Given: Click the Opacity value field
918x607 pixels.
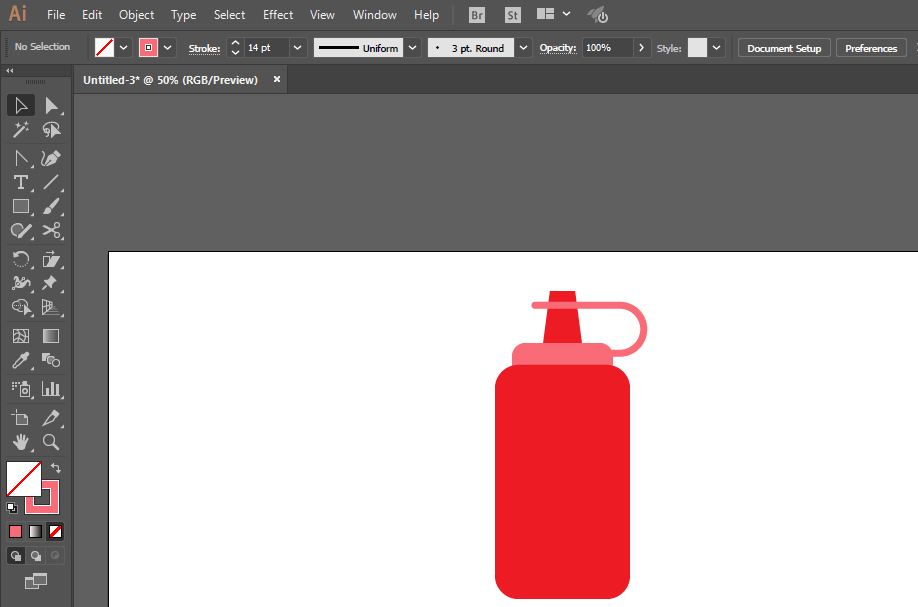Looking at the screenshot, I should point(607,48).
